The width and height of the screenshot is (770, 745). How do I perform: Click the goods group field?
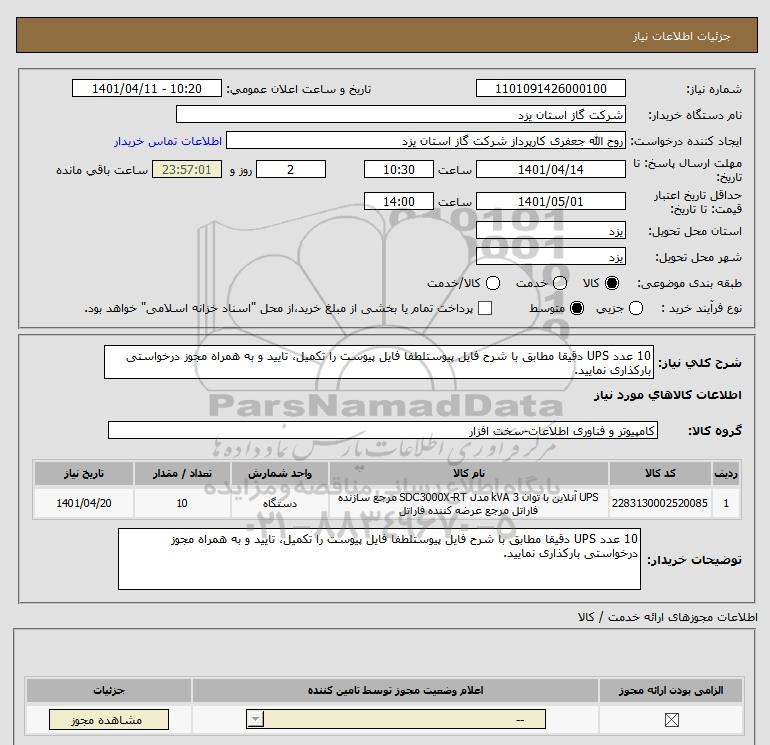(x=383, y=430)
